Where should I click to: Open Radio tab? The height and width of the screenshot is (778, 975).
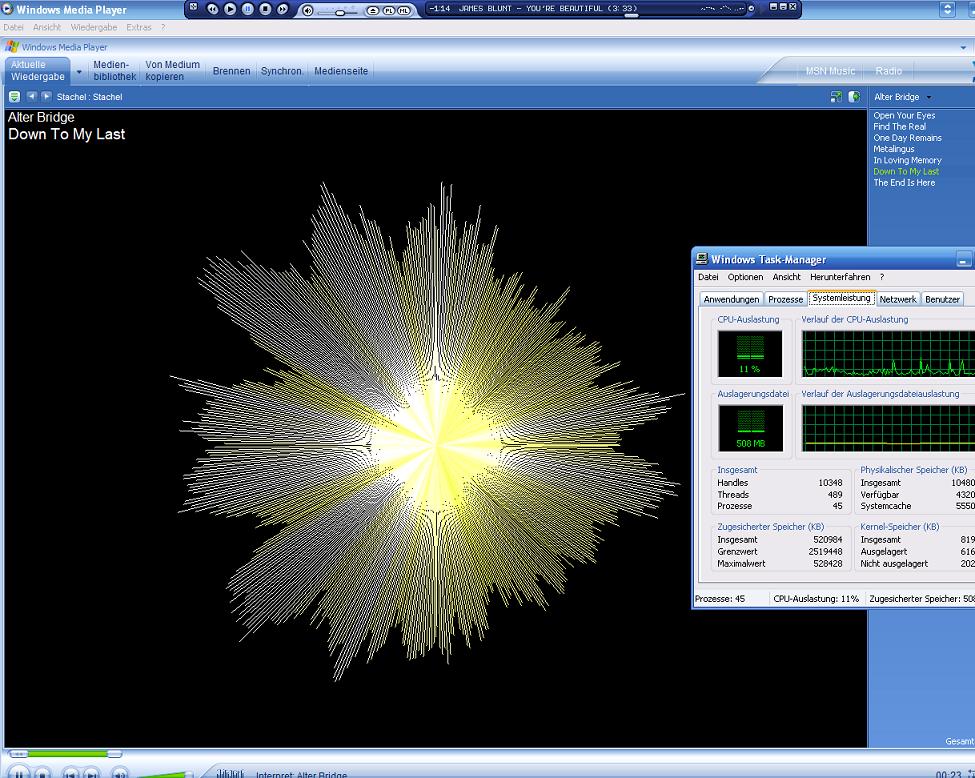[889, 71]
